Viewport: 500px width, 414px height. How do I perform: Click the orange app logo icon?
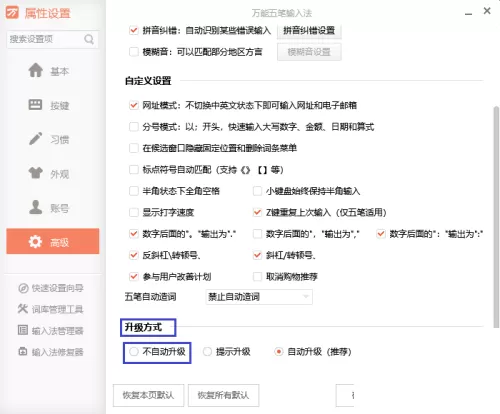pyautogui.click(x=12, y=13)
